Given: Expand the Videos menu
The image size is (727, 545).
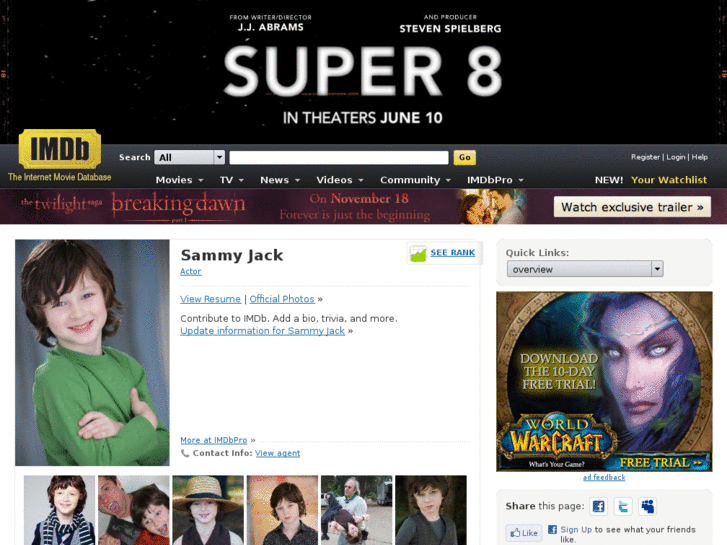Looking at the screenshot, I should [340, 180].
